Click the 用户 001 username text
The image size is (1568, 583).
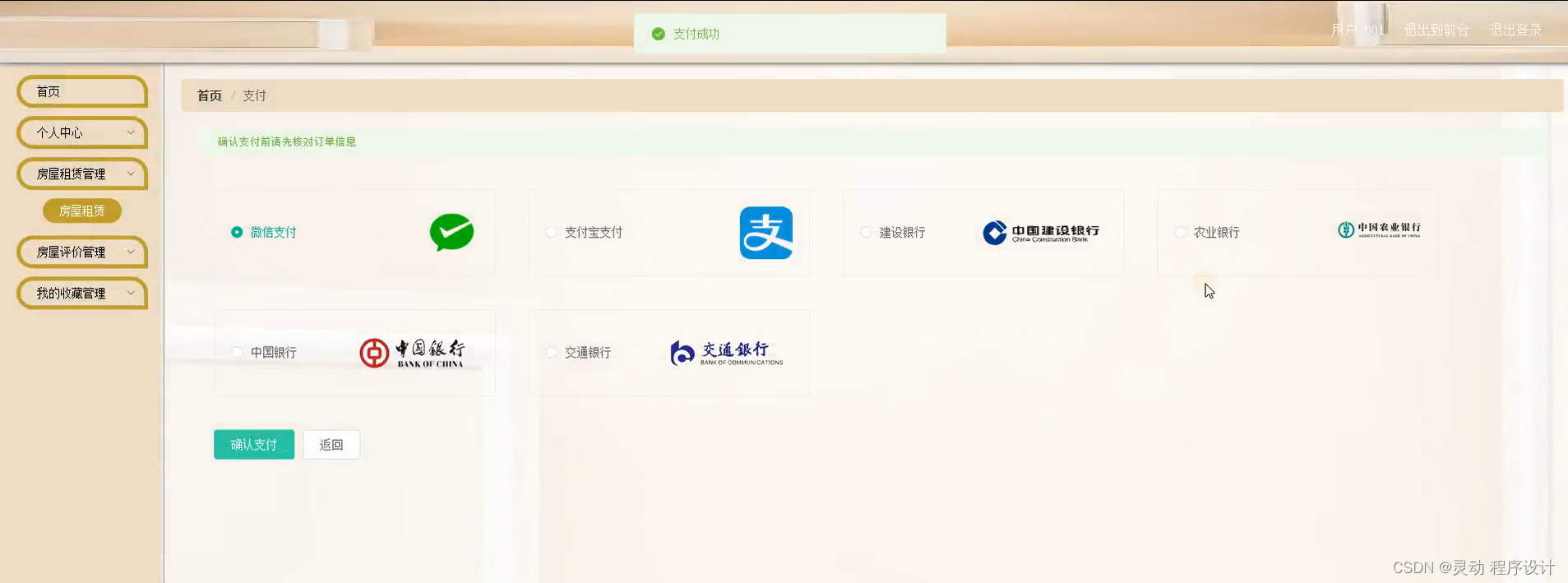[x=1358, y=30]
